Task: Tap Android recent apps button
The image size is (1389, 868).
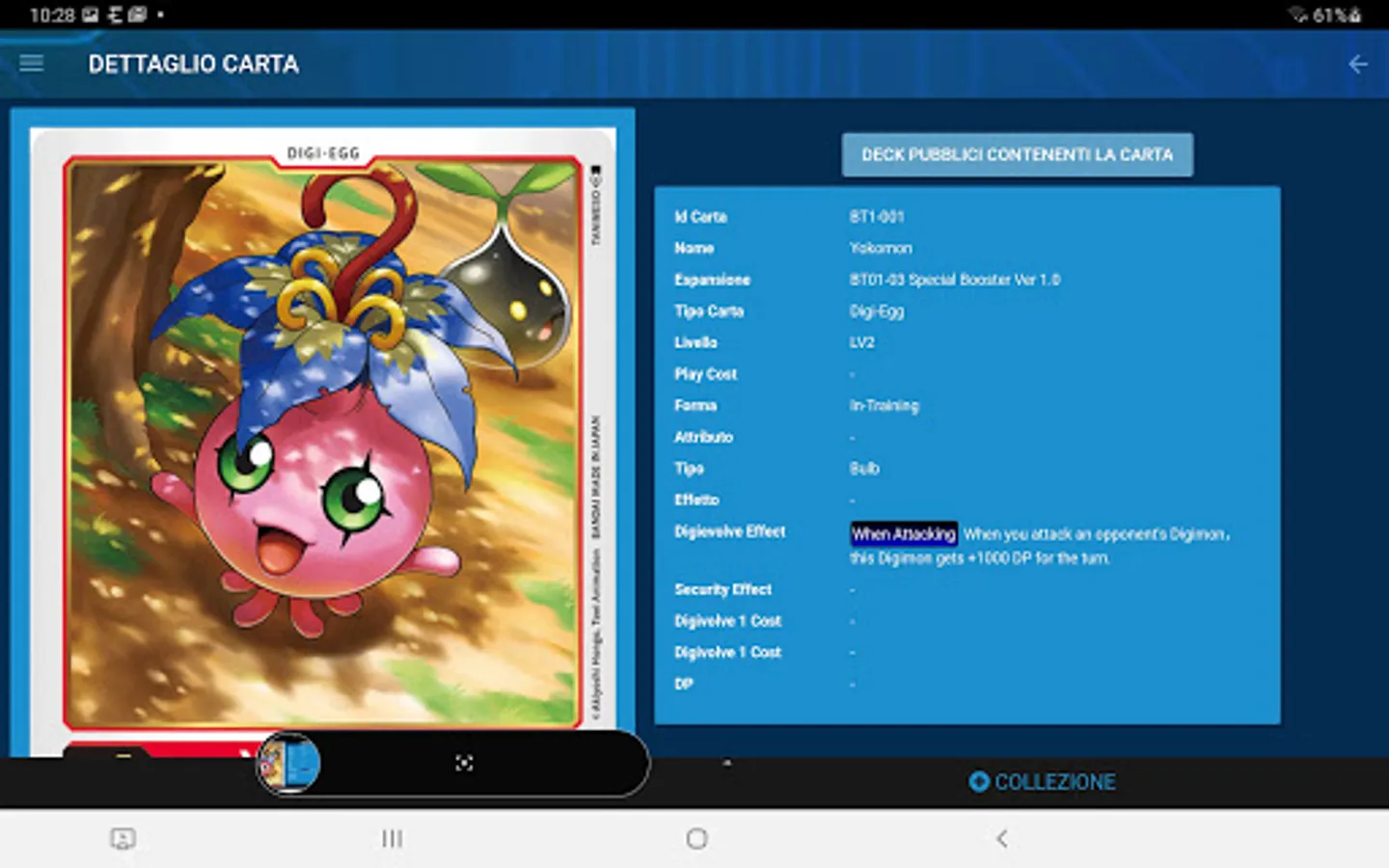Action: 392,838
